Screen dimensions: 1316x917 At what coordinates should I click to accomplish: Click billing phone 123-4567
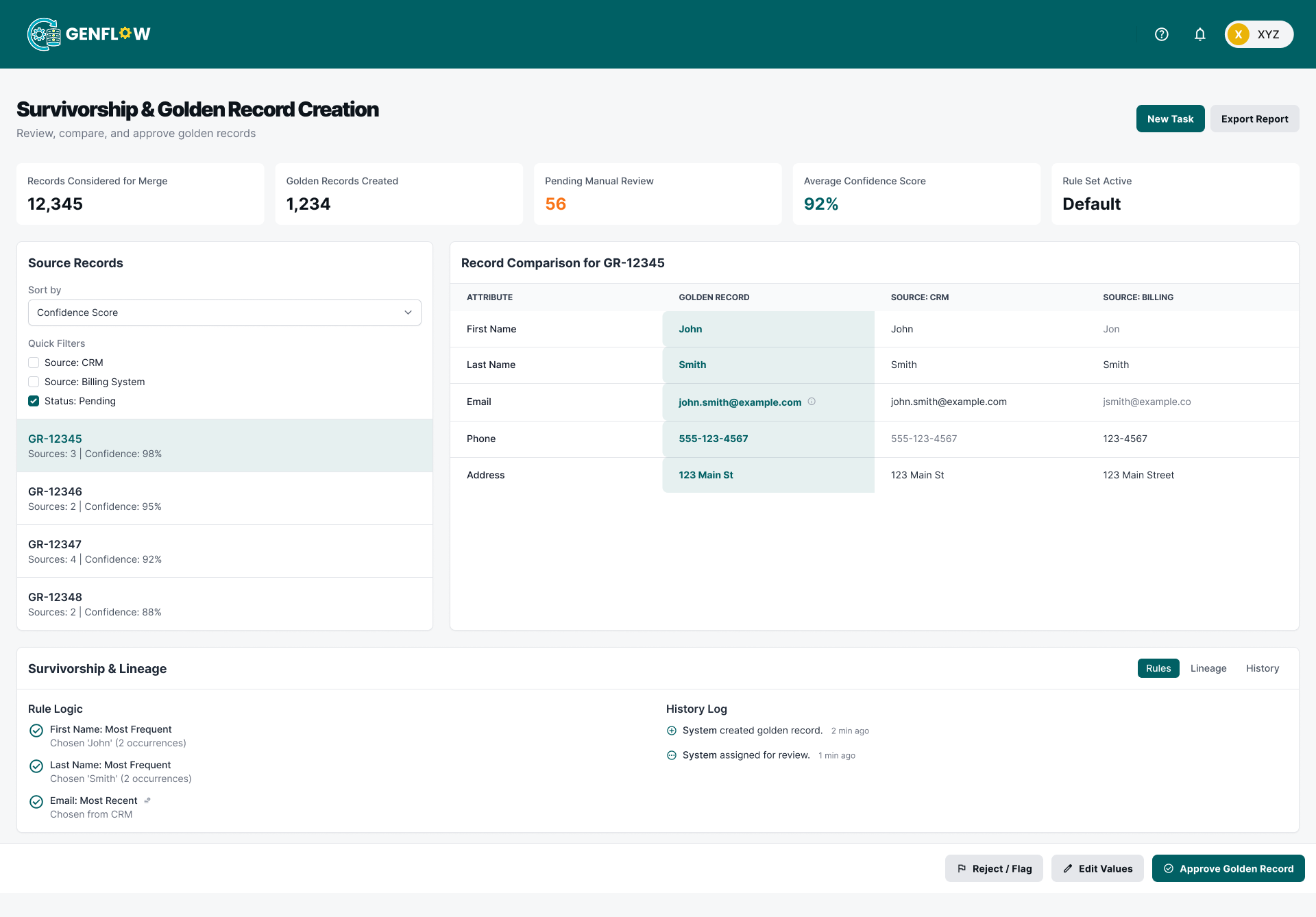click(x=1125, y=439)
